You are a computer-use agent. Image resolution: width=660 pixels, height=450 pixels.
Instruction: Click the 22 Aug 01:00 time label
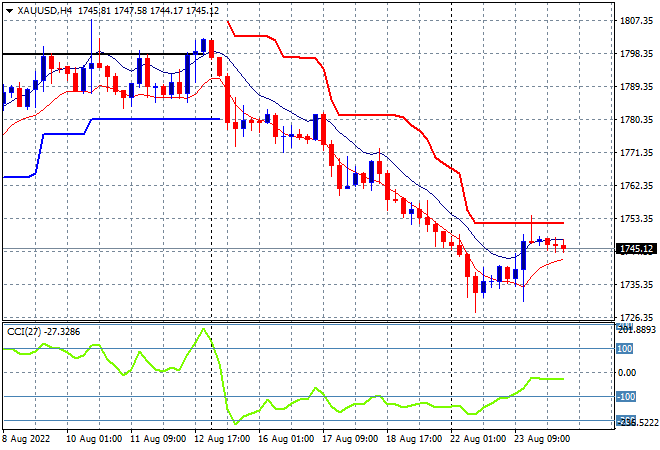478,439
